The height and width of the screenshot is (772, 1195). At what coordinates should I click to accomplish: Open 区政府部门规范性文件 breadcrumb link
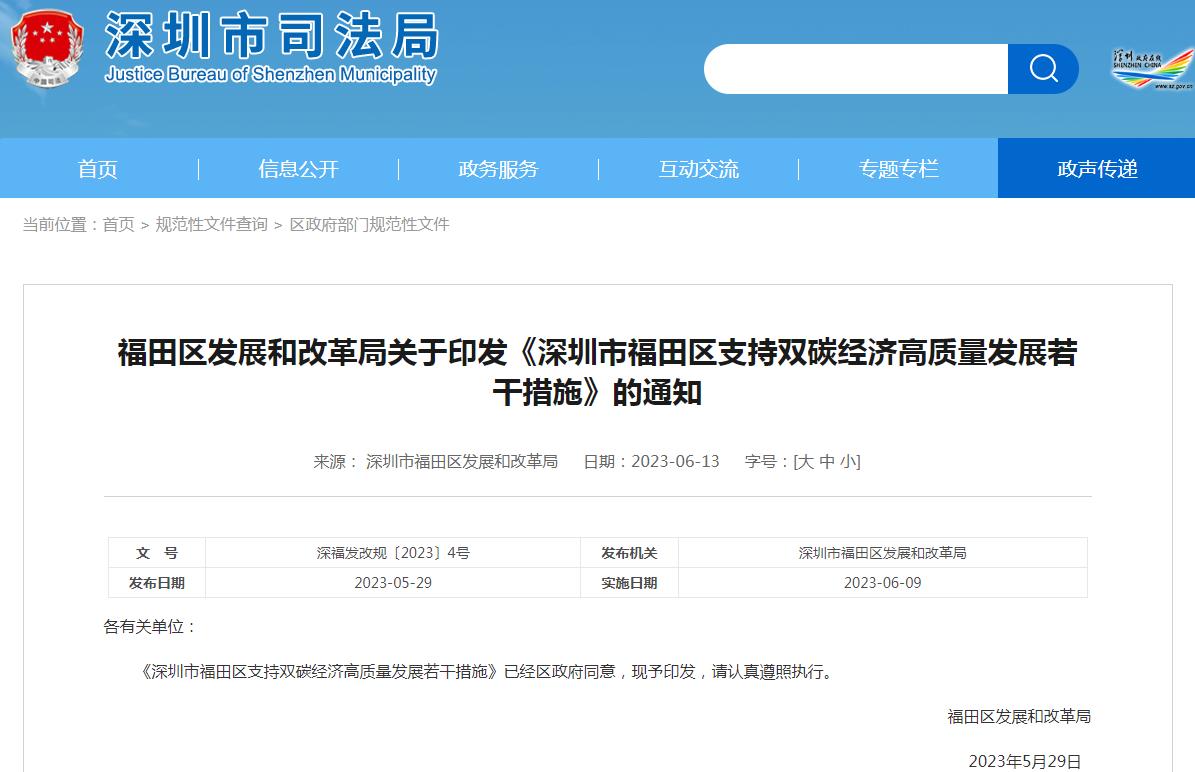pos(369,225)
